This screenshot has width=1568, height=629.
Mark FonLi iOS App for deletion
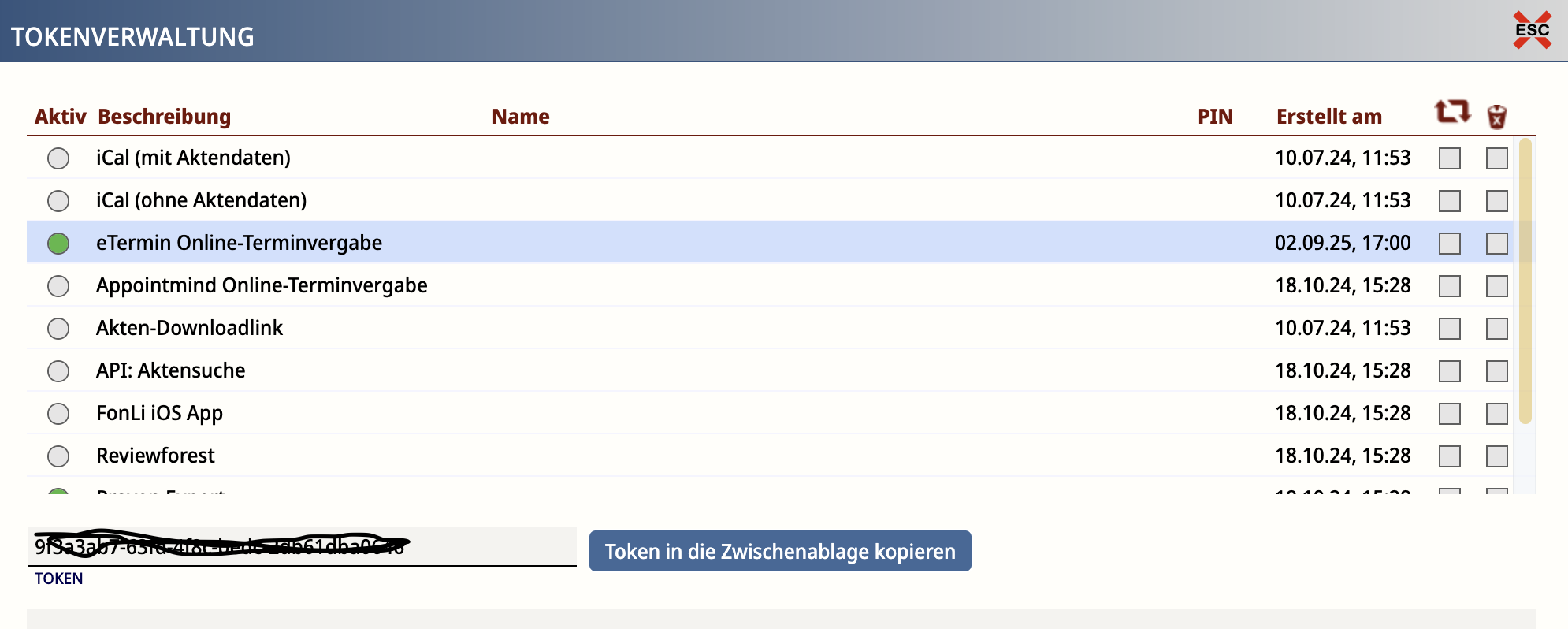(1496, 414)
